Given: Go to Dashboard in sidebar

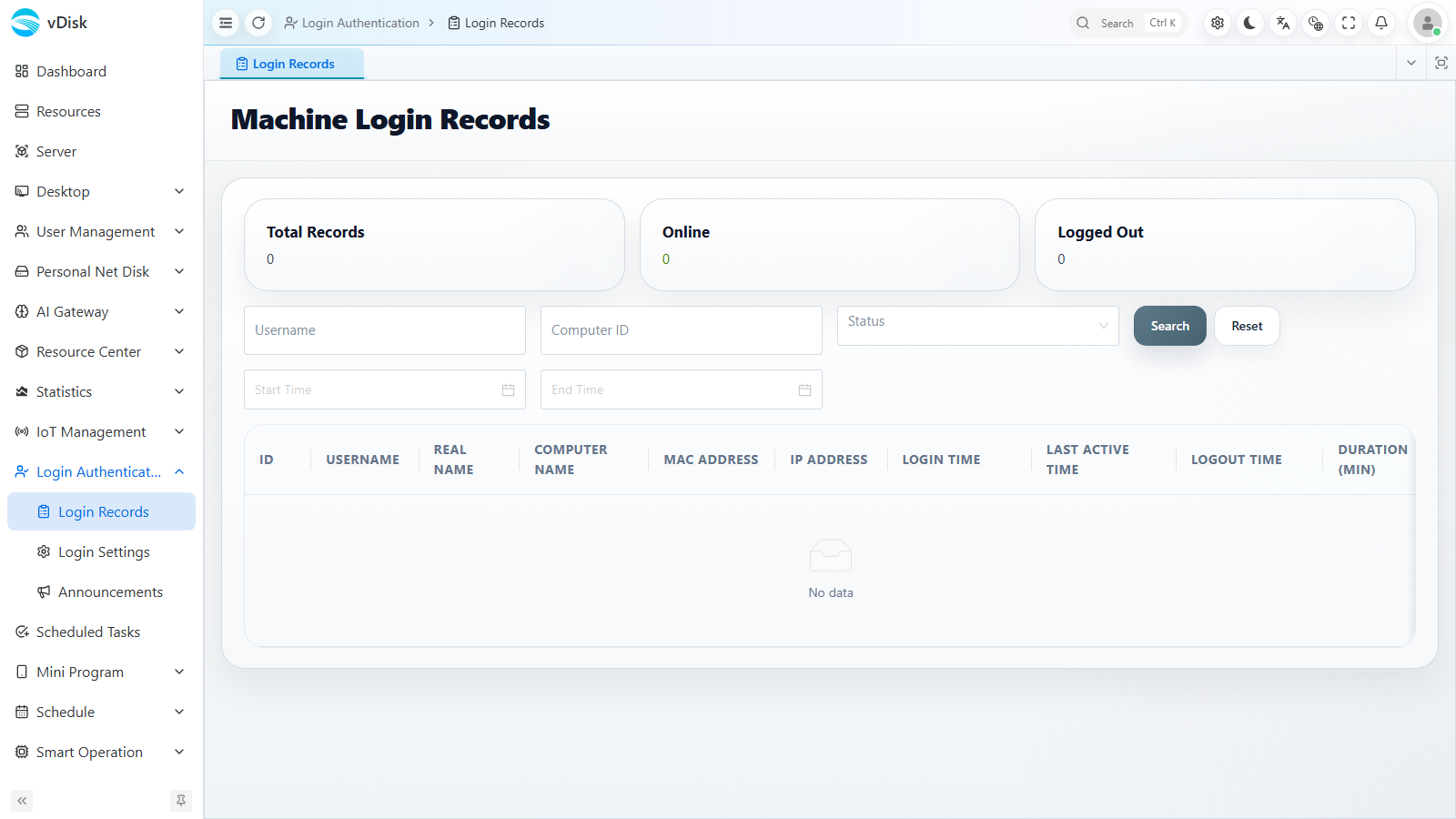Looking at the screenshot, I should point(101,71).
